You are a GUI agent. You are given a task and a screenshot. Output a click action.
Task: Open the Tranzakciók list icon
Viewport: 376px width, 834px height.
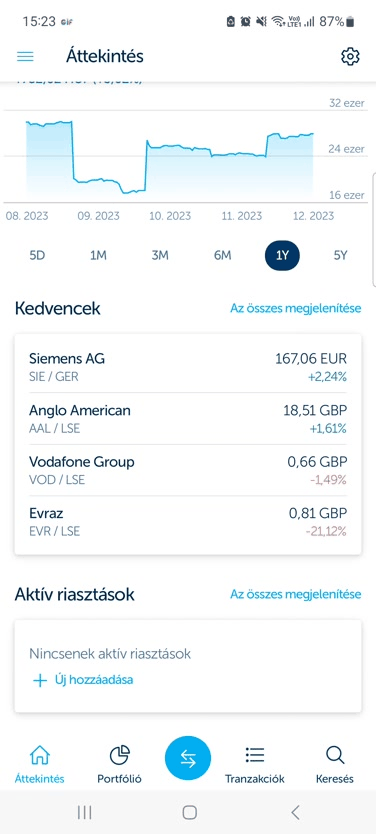(x=255, y=754)
